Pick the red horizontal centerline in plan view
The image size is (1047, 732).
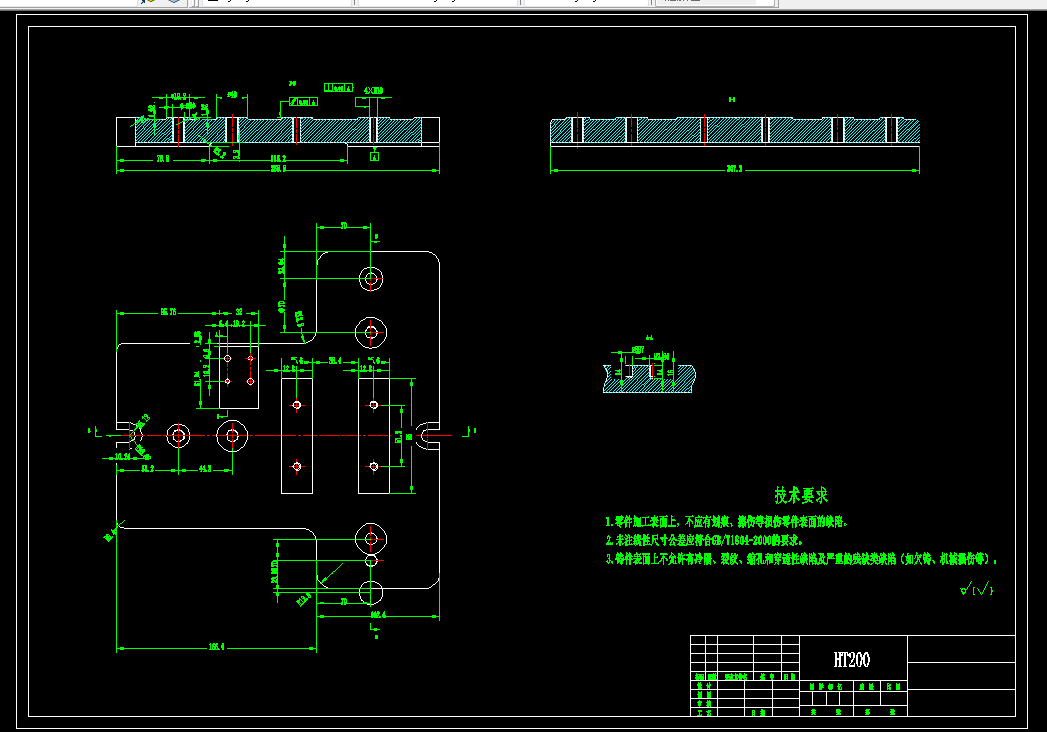coord(280,435)
